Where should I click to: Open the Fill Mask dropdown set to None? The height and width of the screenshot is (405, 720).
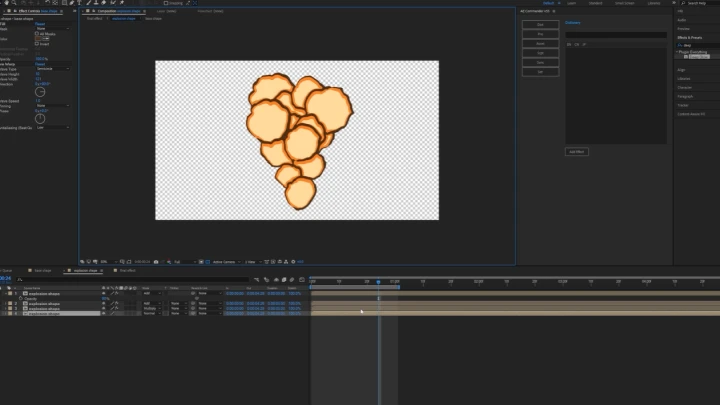53,28
